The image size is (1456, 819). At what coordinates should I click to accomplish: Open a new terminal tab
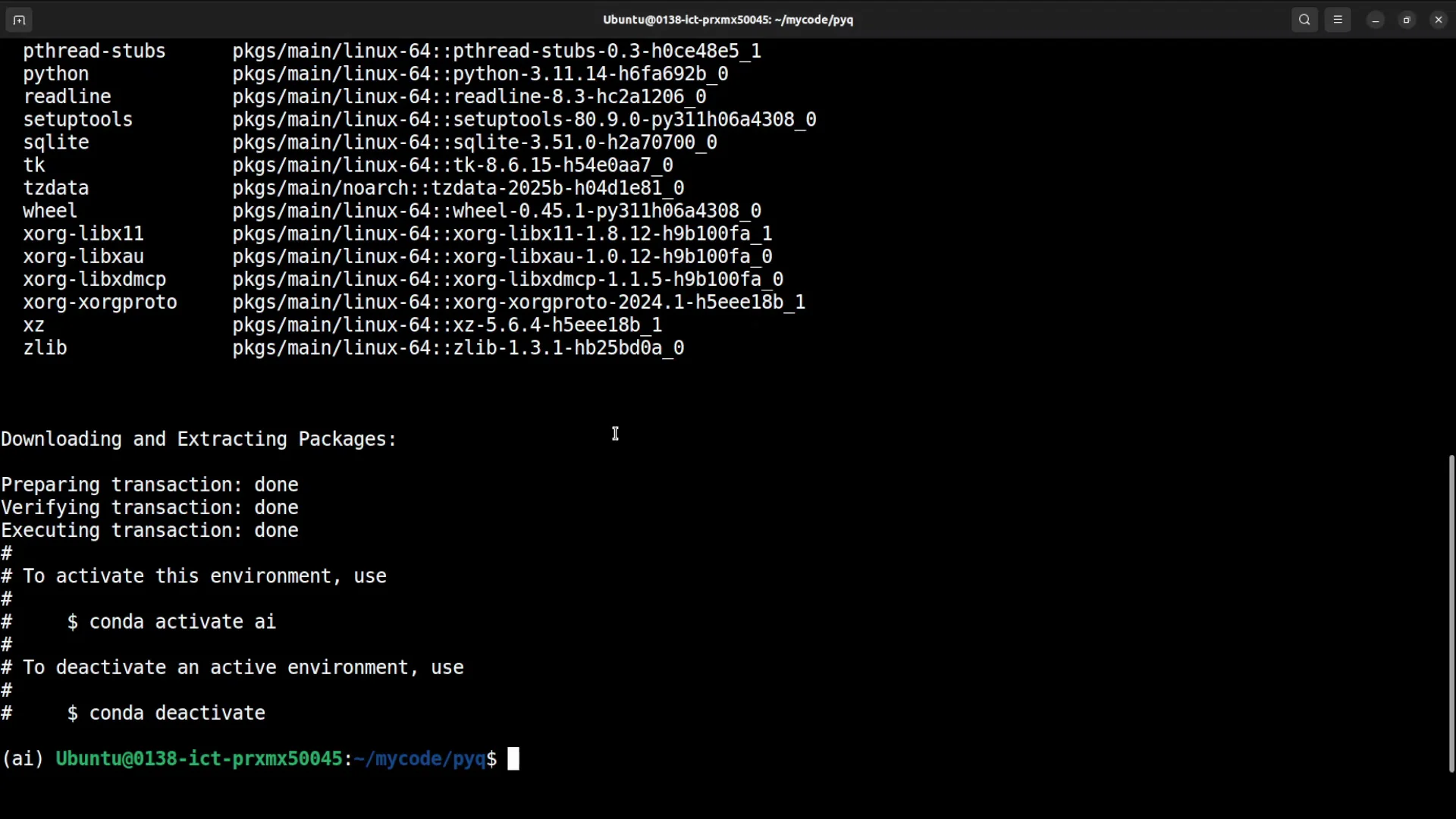19,20
